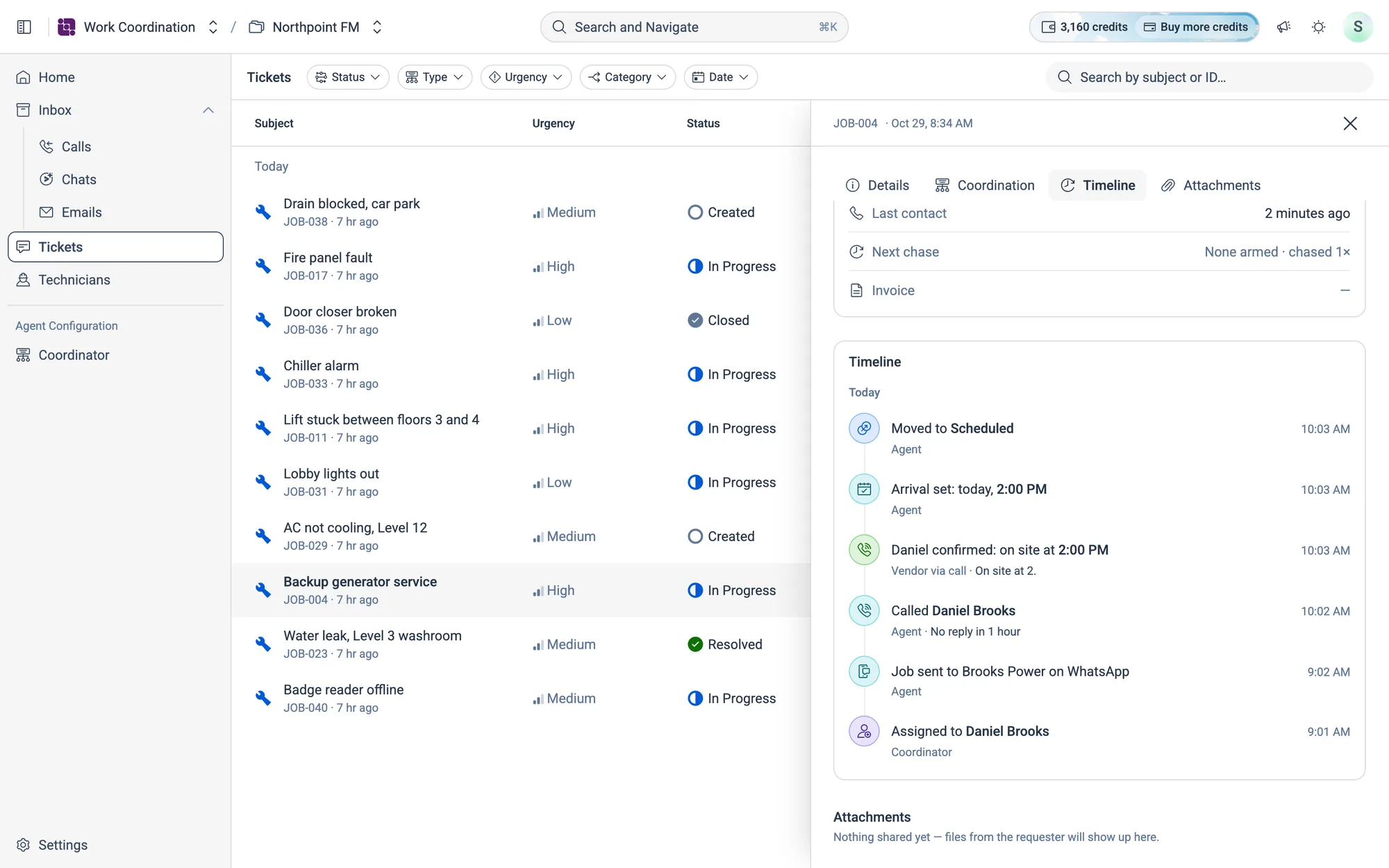Viewport: 1389px width, 868px height.
Task: Open the user avatar S menu
Action: (1357, 27)
